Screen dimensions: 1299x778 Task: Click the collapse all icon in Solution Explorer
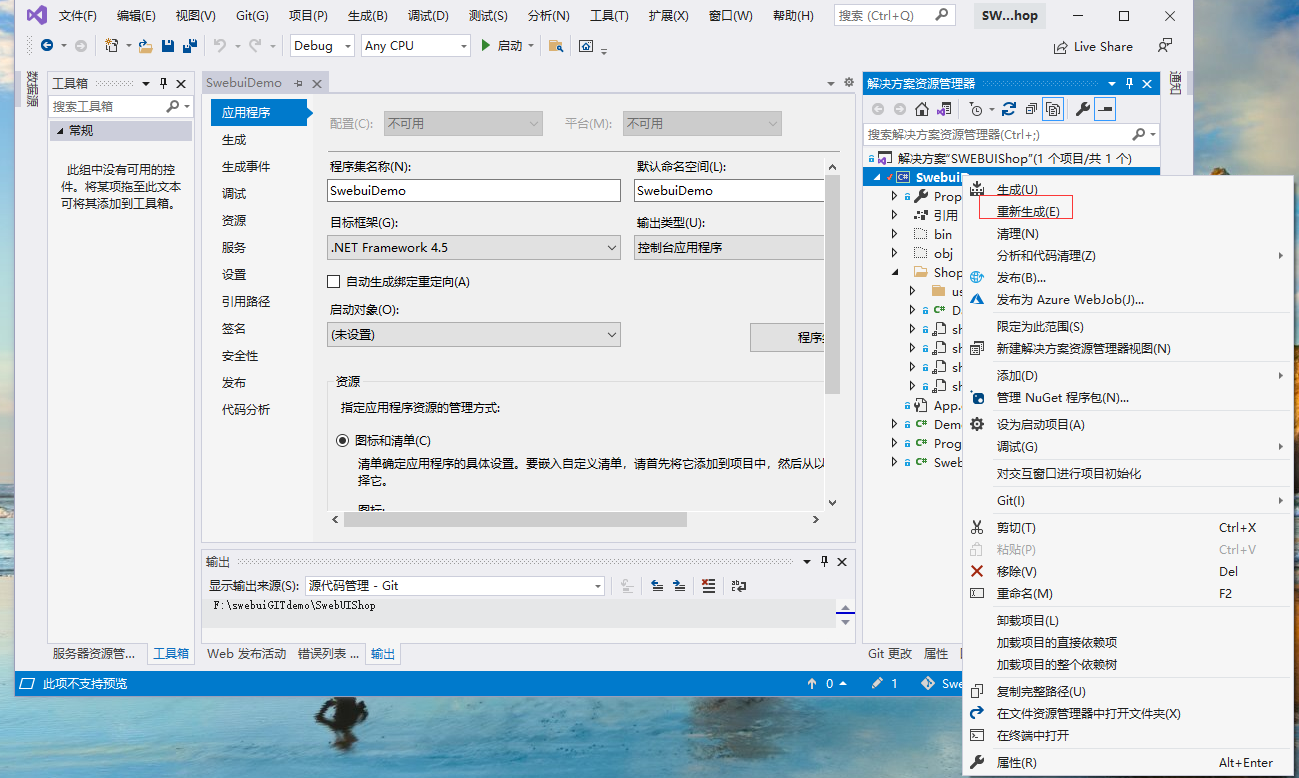pos(1031,109)
